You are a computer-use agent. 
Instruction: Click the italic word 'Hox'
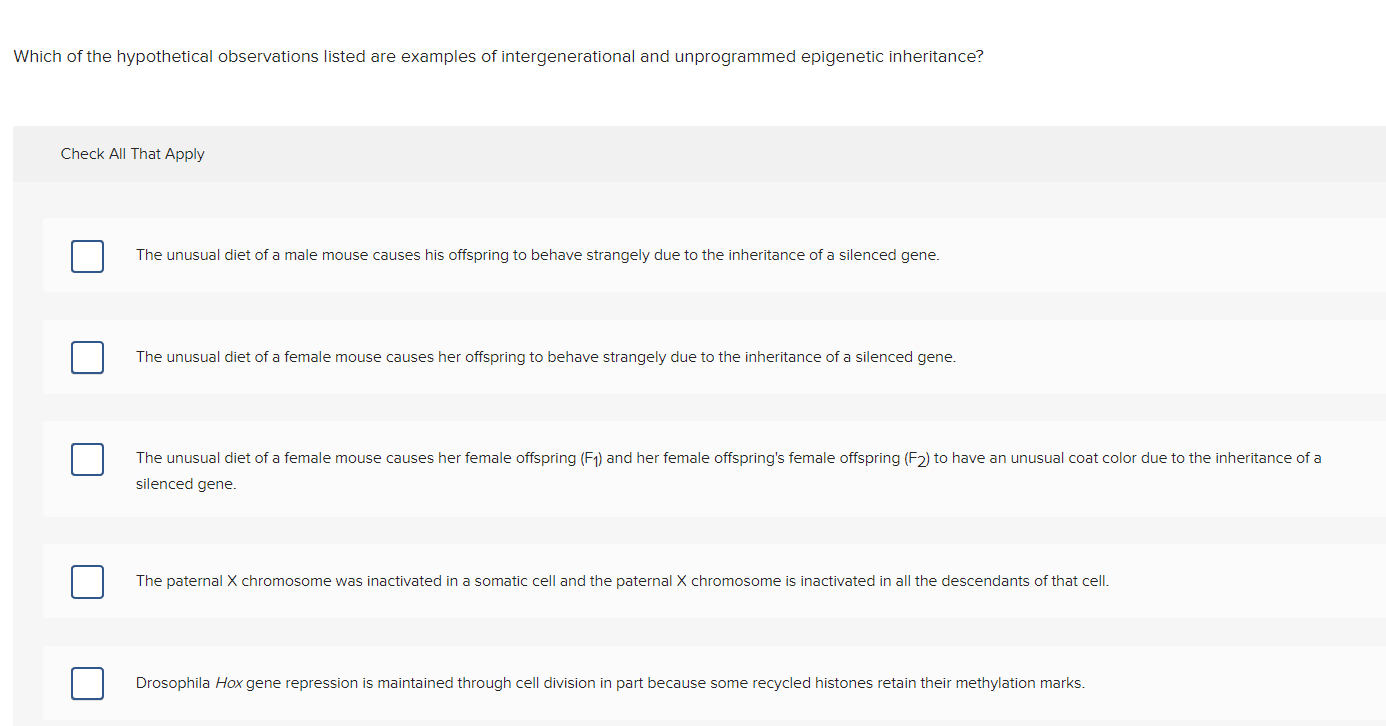pyautogui.click(x=229, y=683)
